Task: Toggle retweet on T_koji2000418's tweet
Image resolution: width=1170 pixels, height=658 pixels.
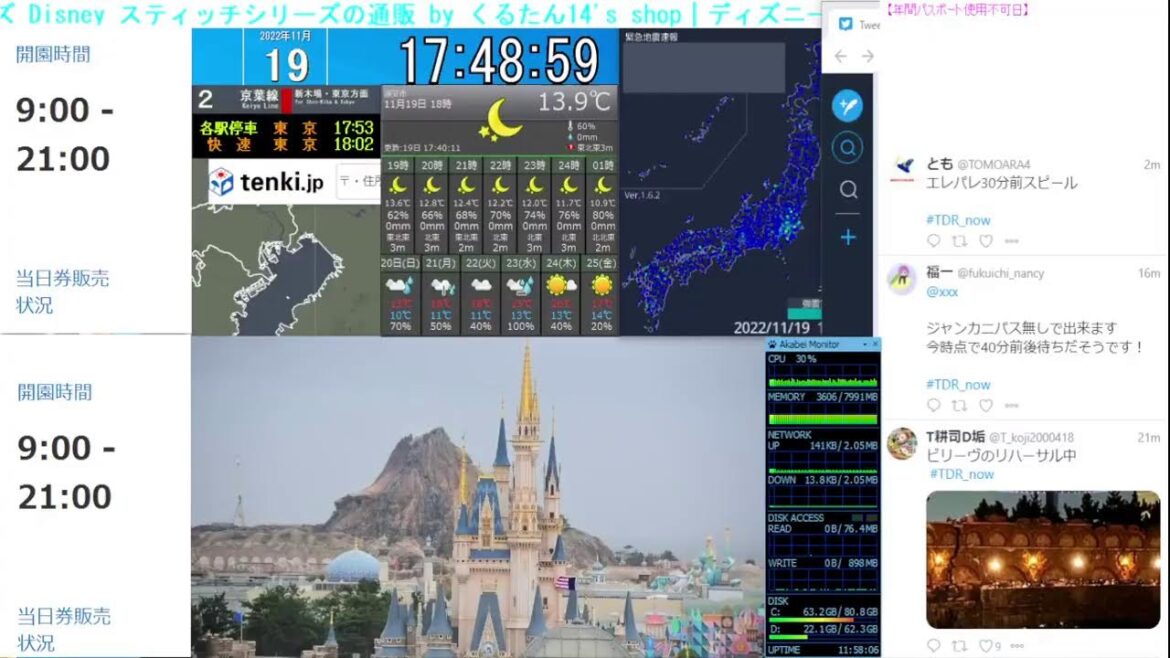Action: coord(961,646)
